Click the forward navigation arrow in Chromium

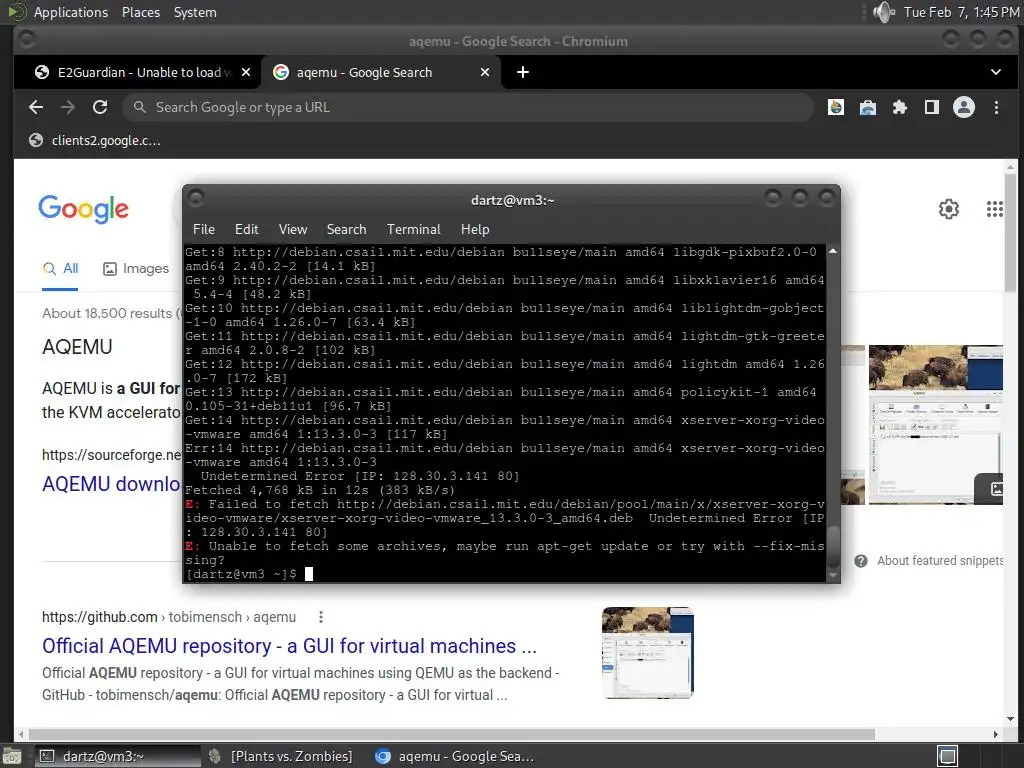[x=68, y=107]
